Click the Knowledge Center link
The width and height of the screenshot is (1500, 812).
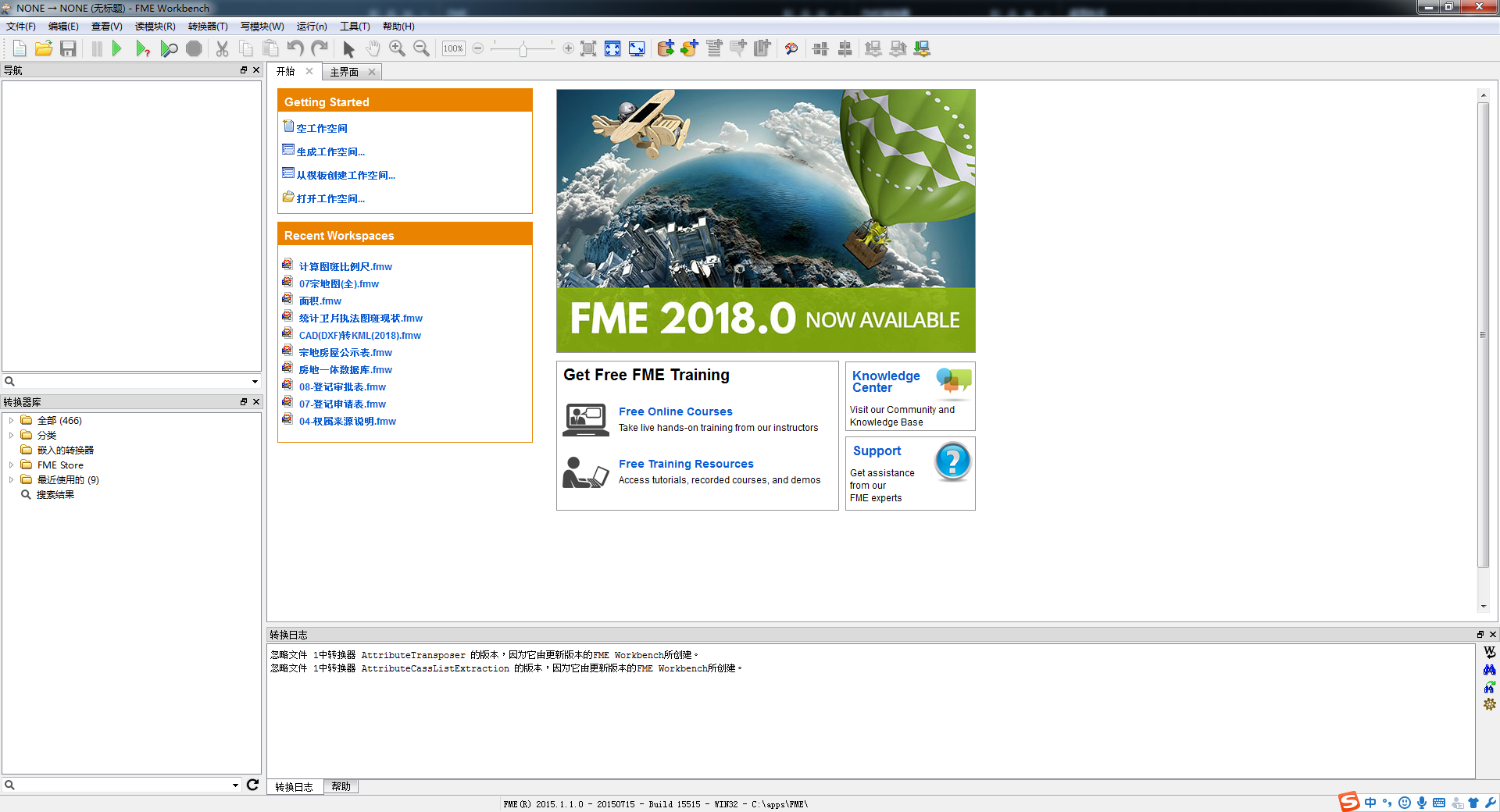[x=886, y=382]
